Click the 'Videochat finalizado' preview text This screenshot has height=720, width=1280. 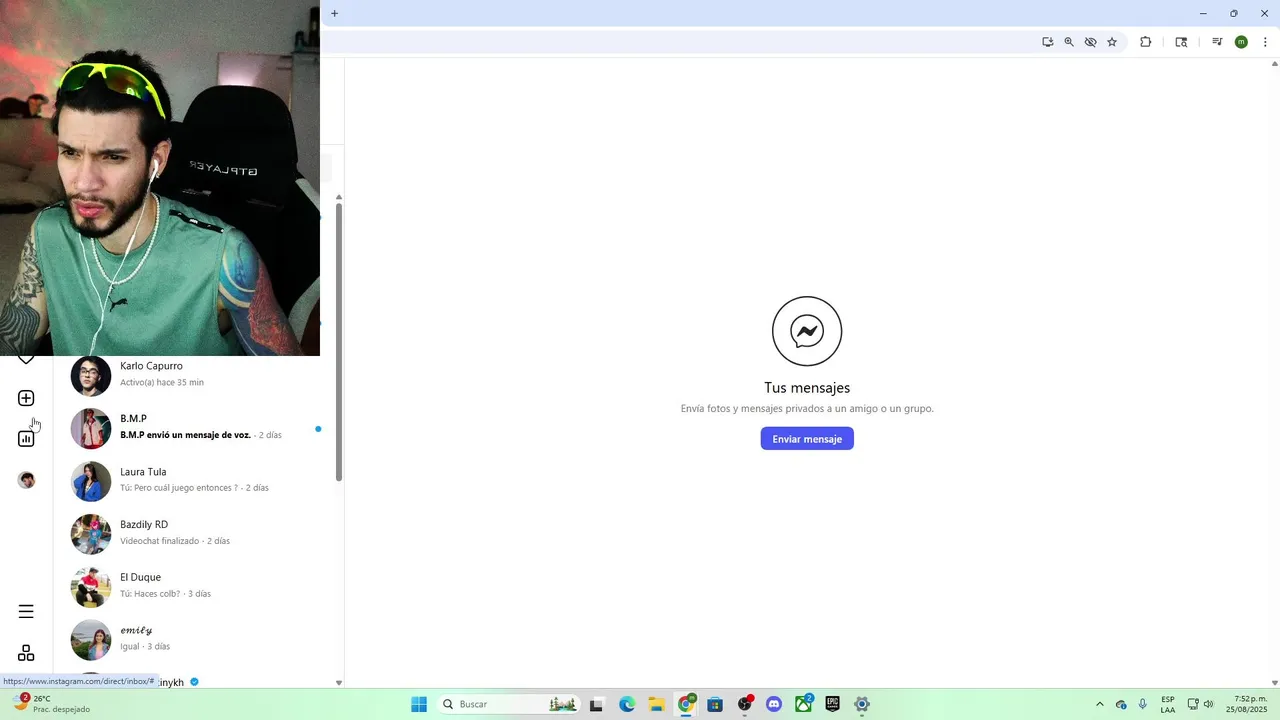[x=159, y=541]
